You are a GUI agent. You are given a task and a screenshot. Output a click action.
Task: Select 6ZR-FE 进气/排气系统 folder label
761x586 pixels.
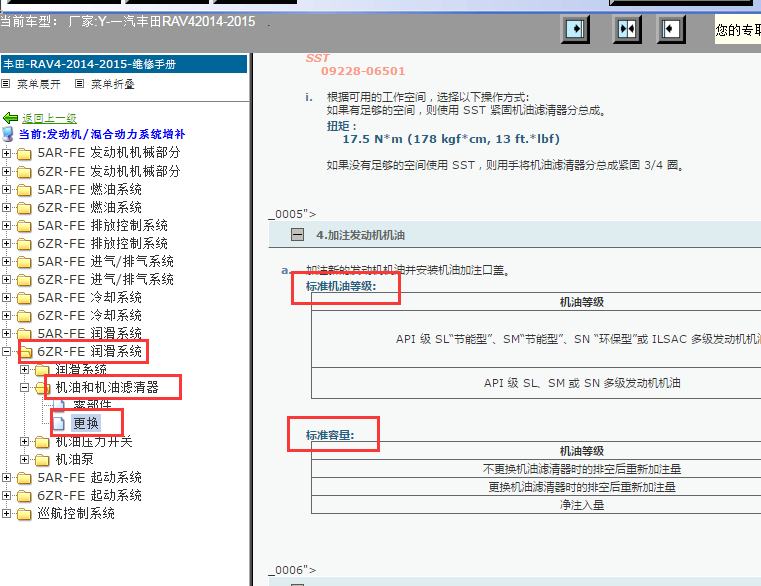(x=105, y=280)
